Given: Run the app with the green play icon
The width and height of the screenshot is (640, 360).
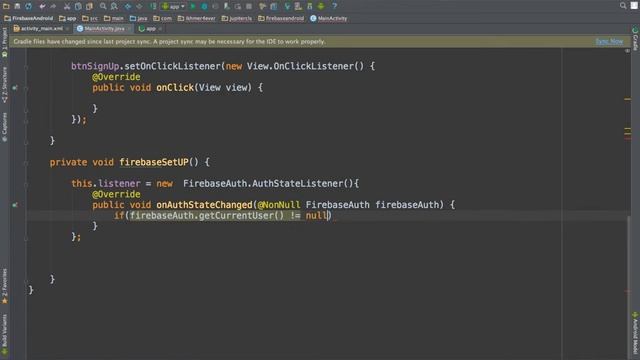Looking at the screenshot, I should [x=193, y=6].
